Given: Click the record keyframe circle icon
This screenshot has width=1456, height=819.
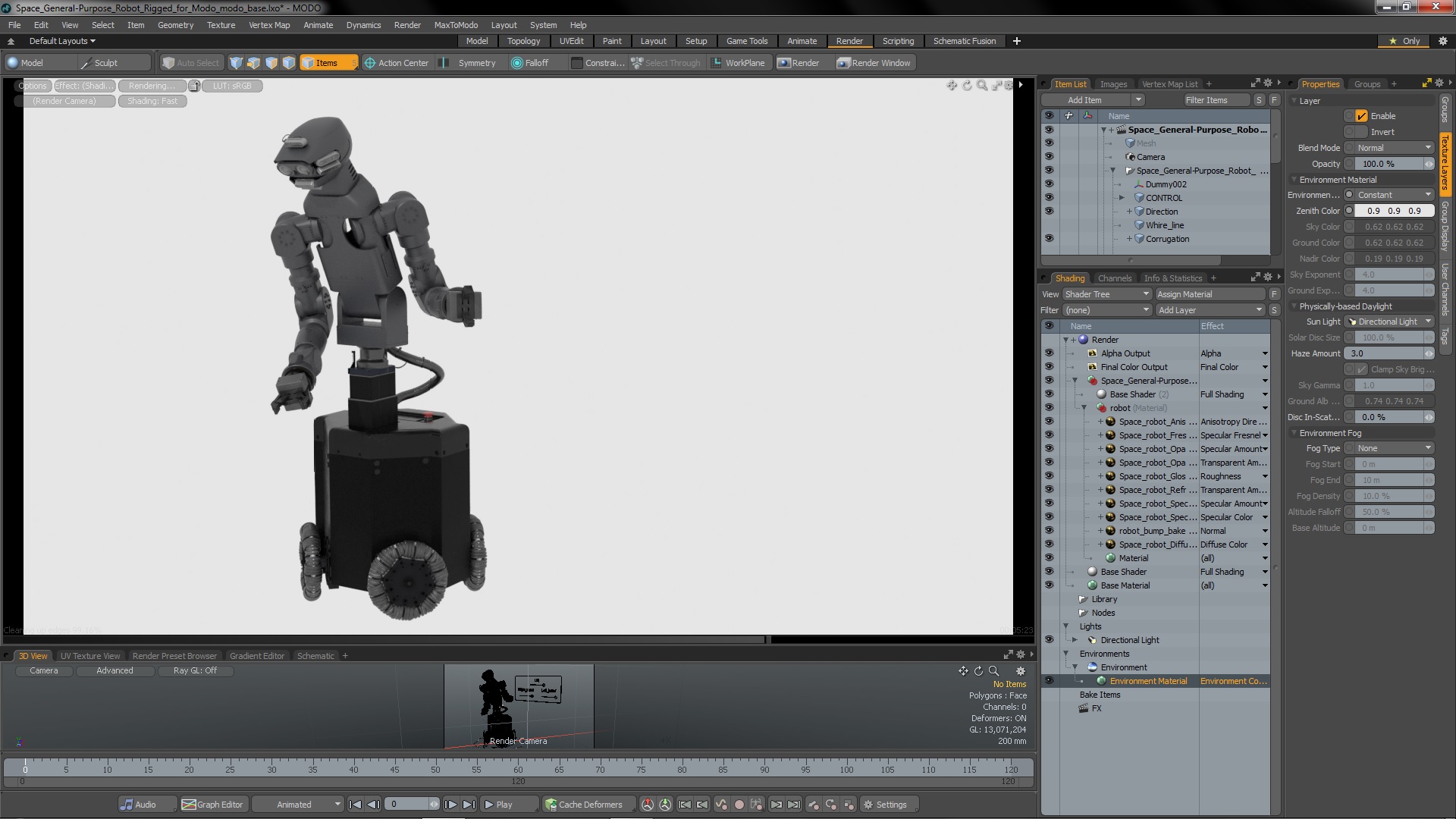Looking at the screenshot, I should coord(739,805).
